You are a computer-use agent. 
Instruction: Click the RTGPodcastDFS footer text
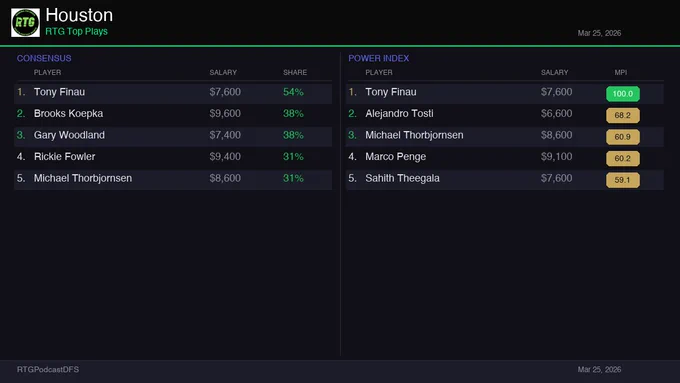click(48, 370)
